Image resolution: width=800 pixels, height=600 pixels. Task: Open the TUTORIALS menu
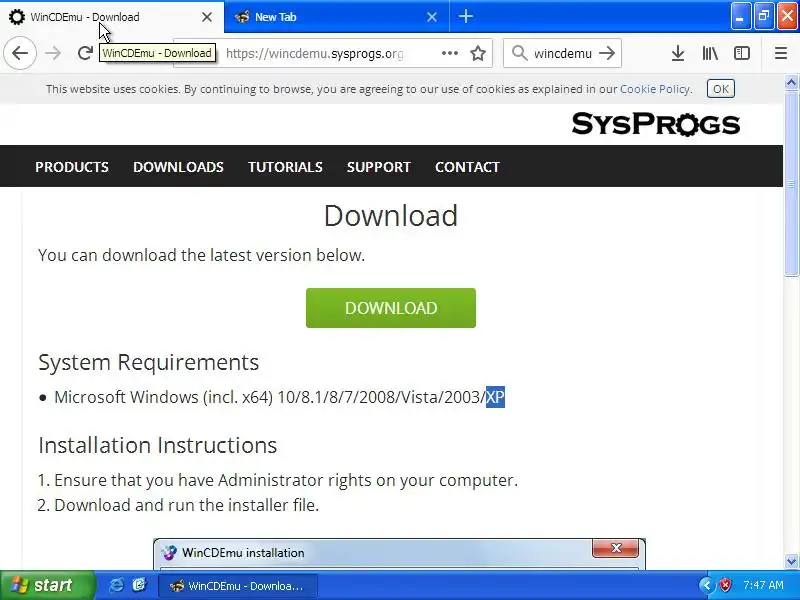click(x=285, y=167)
